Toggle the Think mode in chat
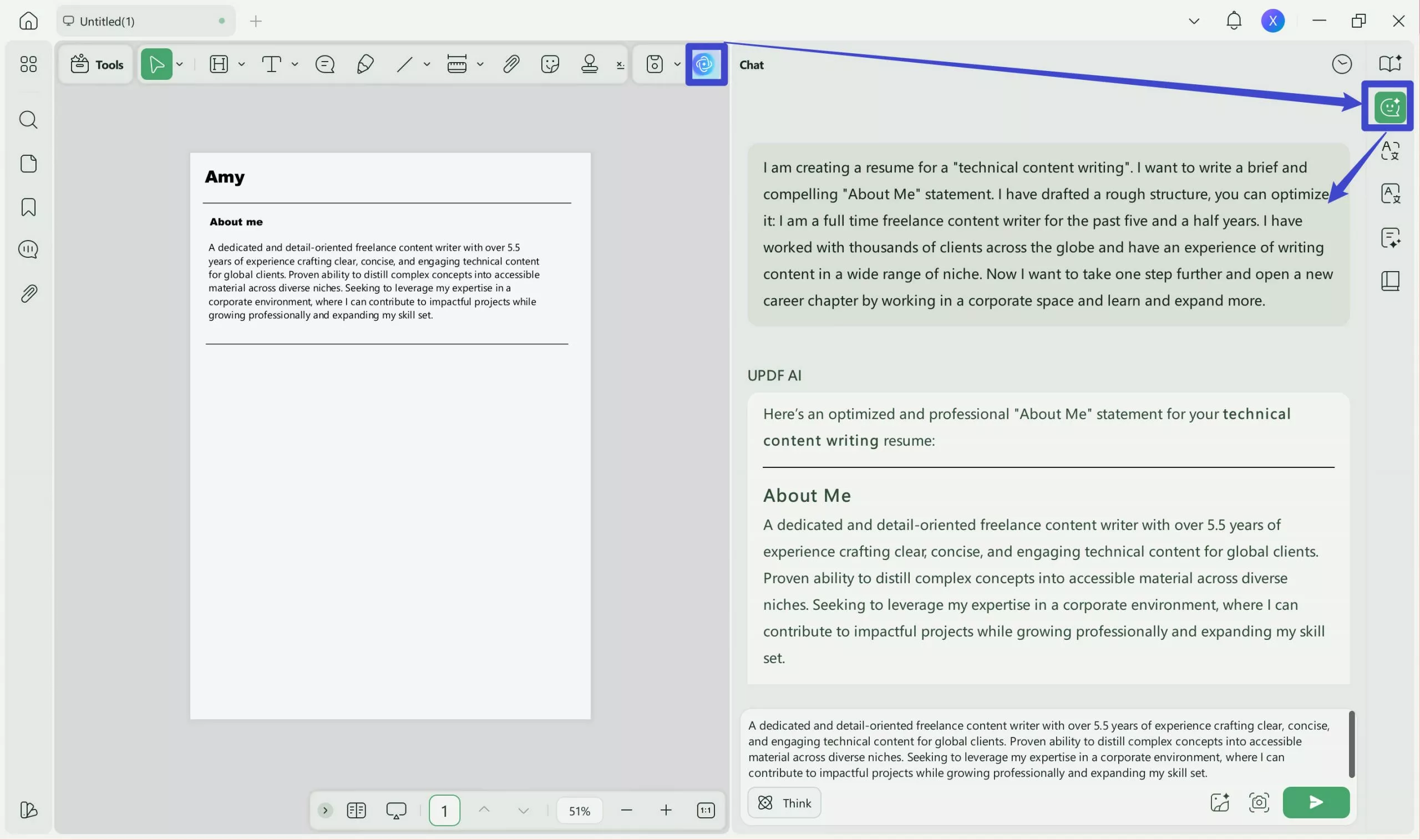Viewport: 1420px width, 840px height. click(784, 803)
